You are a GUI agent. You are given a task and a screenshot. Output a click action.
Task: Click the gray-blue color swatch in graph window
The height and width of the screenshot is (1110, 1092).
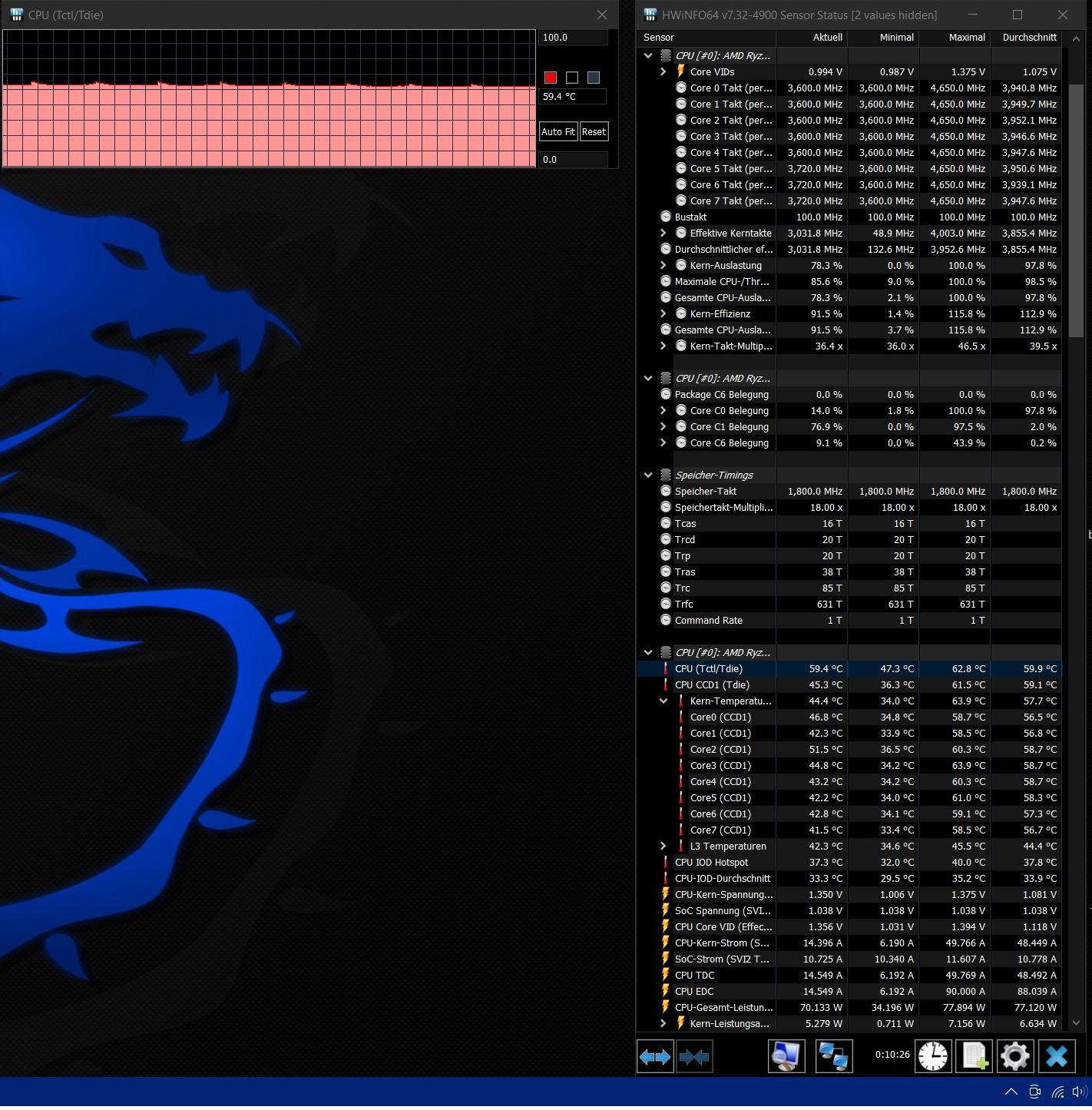(x=594, y=78)
